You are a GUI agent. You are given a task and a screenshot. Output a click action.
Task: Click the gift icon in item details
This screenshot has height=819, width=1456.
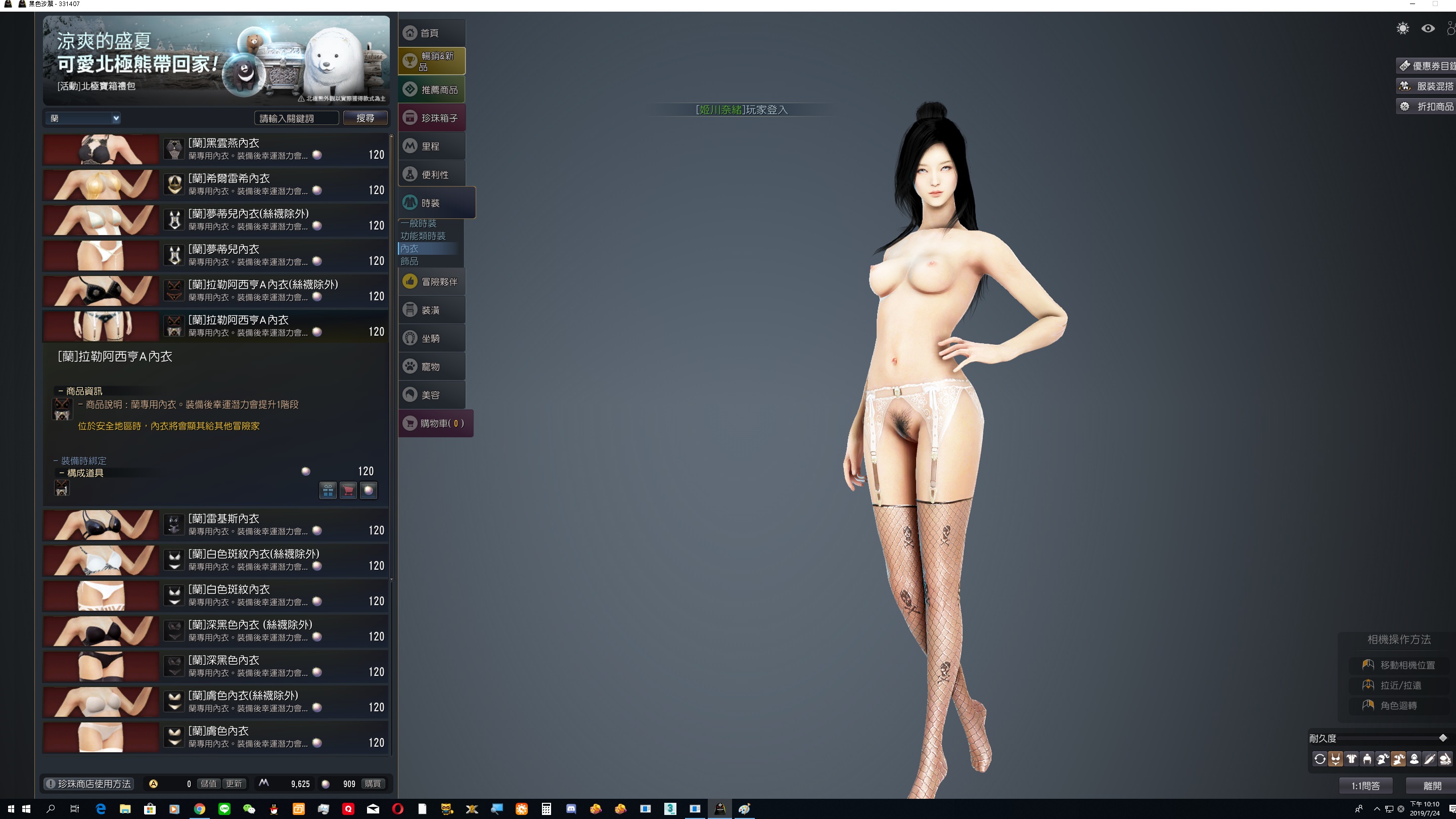(328, 490)
